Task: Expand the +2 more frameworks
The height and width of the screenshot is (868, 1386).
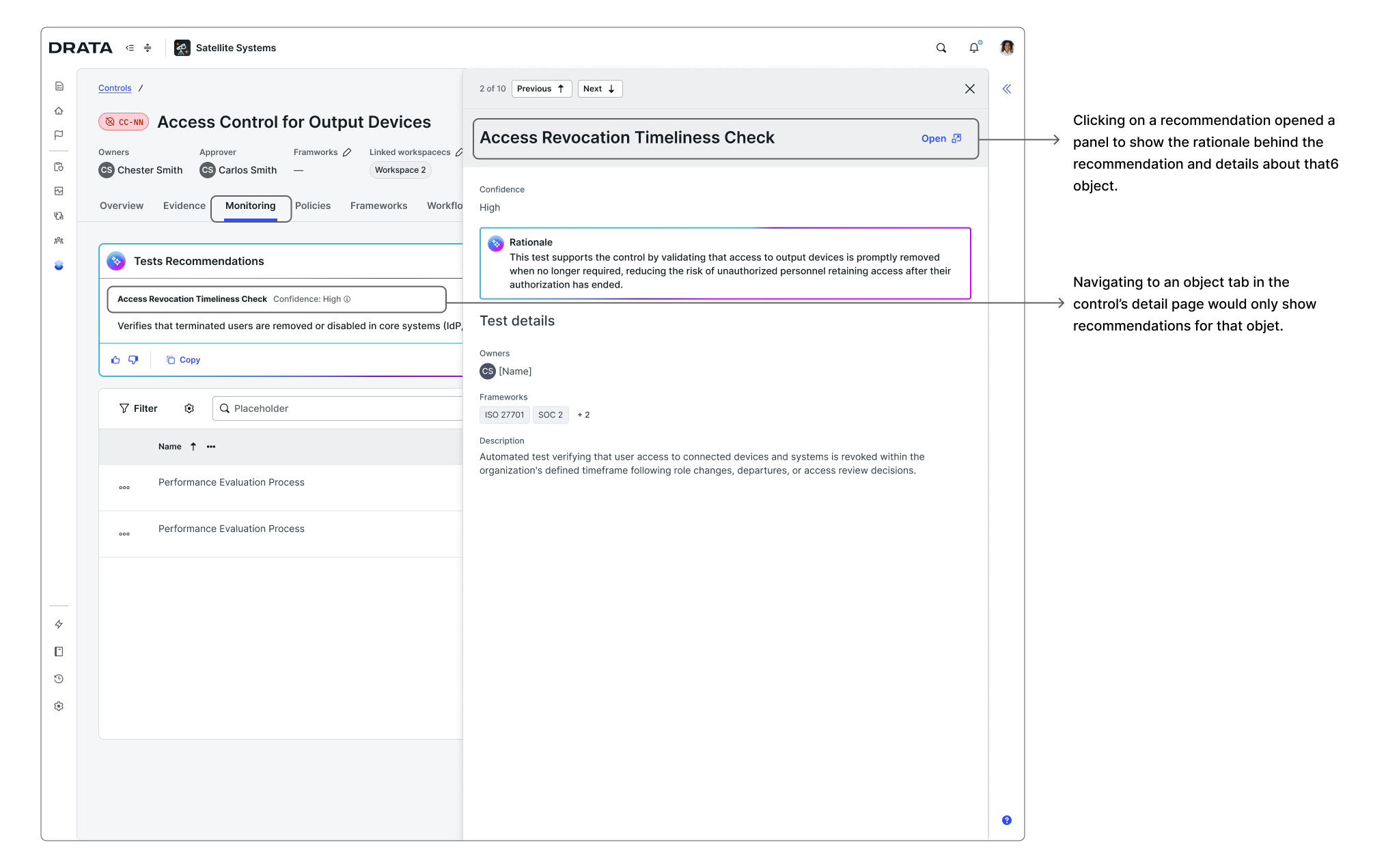Action: (583, 415)
